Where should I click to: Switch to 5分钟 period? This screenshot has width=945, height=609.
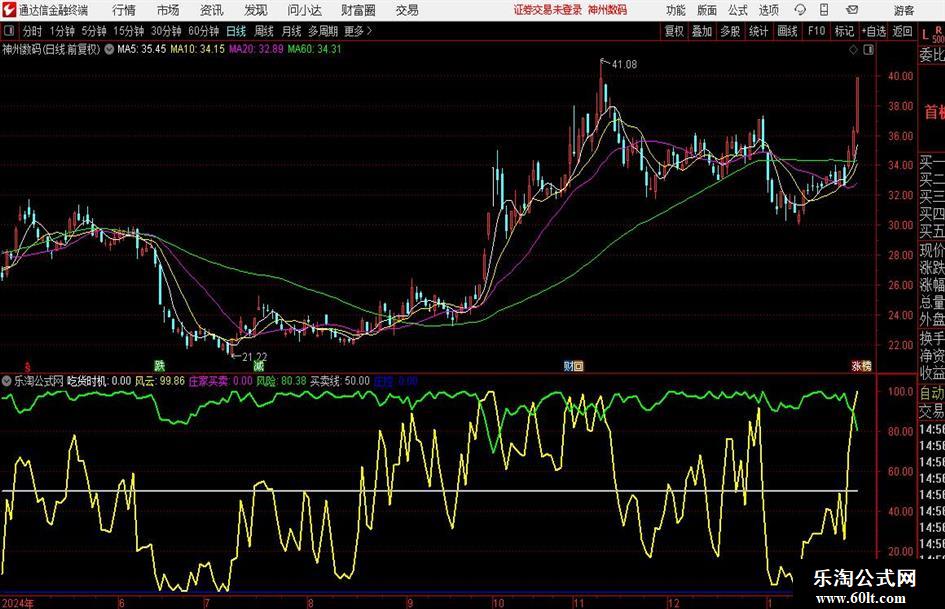pos(94,31)
